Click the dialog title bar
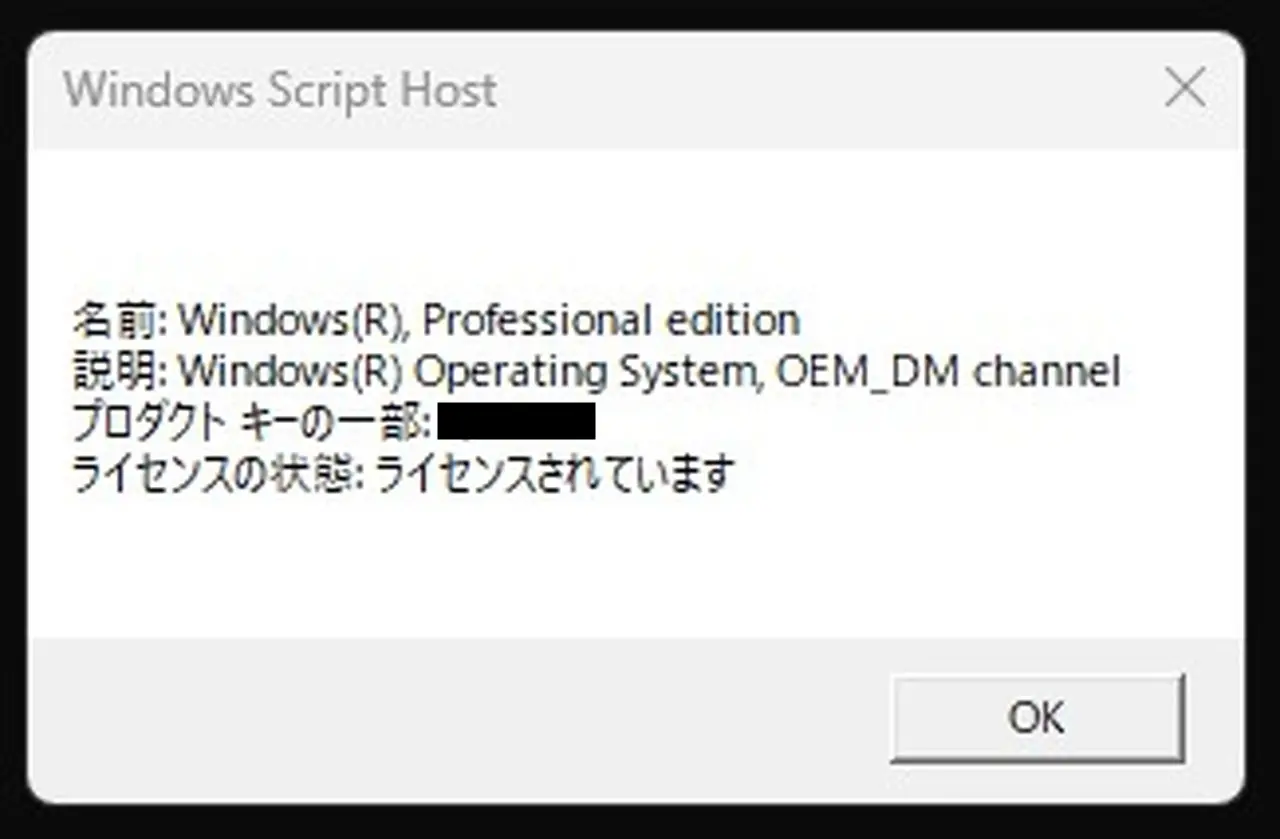Viewport: 1280px width, 839px height. (x=640, y=90)
